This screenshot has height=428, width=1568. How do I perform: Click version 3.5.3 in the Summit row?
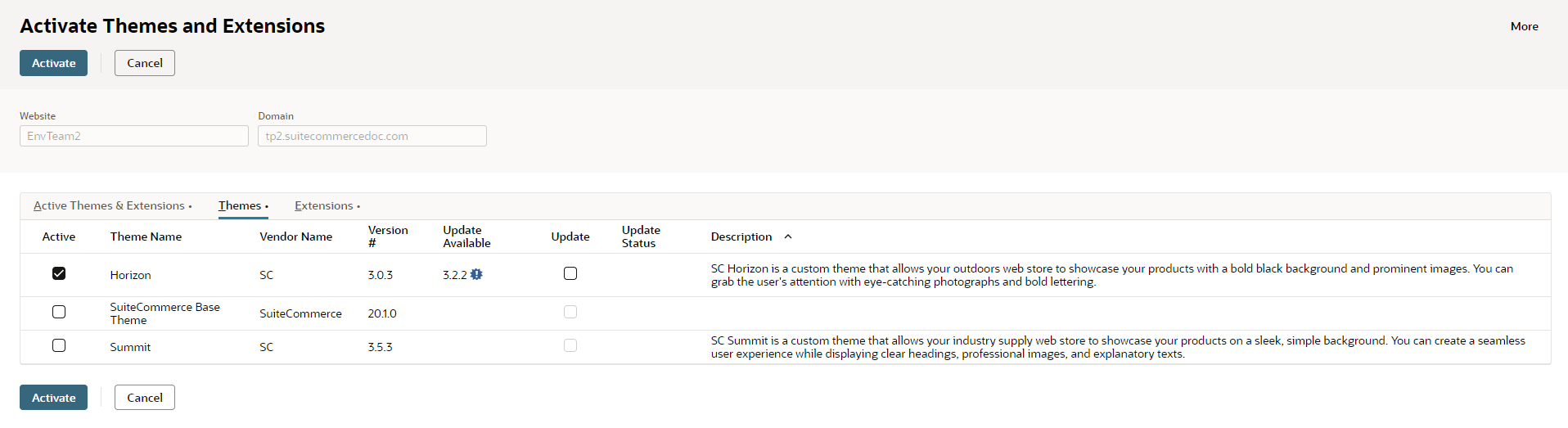(380, 347)
